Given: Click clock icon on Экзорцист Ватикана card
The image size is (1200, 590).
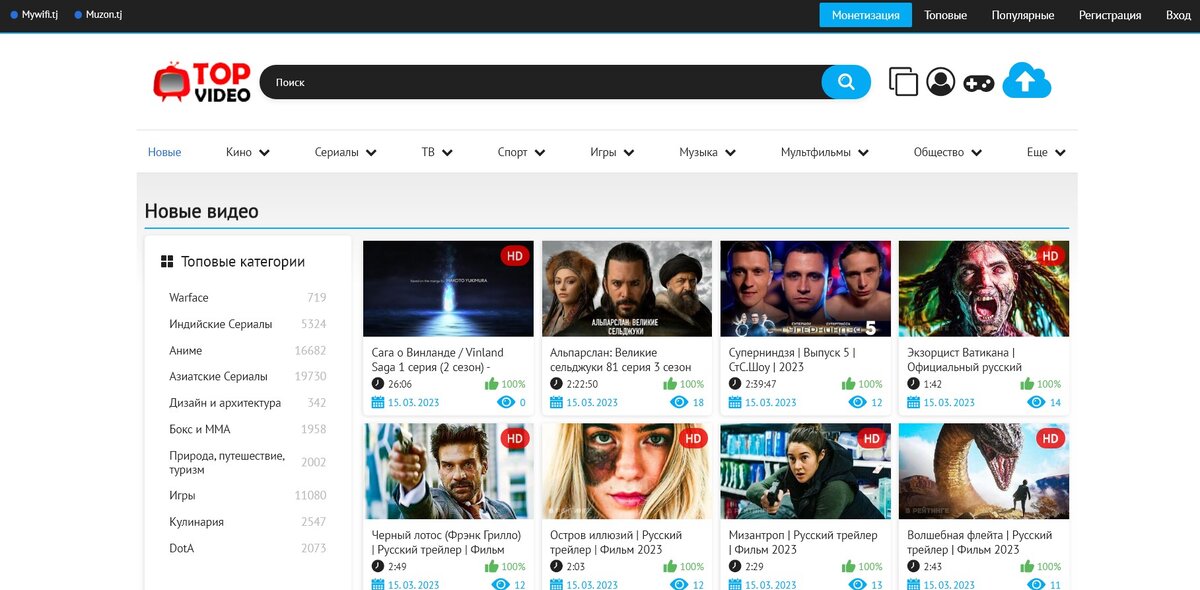Looking at the screenshot, I should [913, 384].
